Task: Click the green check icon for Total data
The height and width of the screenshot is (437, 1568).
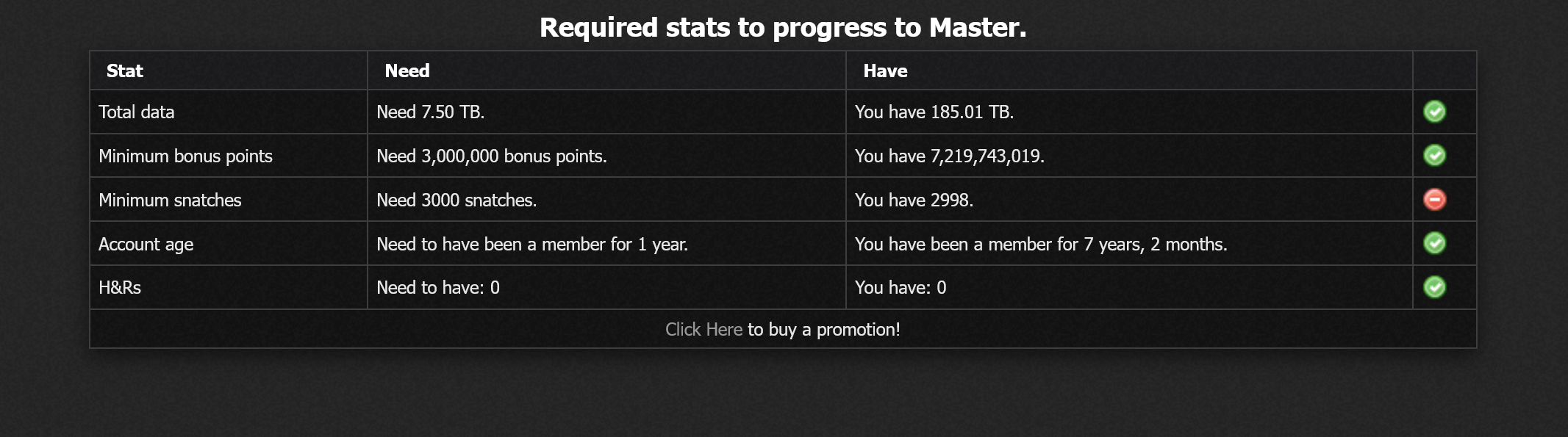Action: (x=1434, y=112)
